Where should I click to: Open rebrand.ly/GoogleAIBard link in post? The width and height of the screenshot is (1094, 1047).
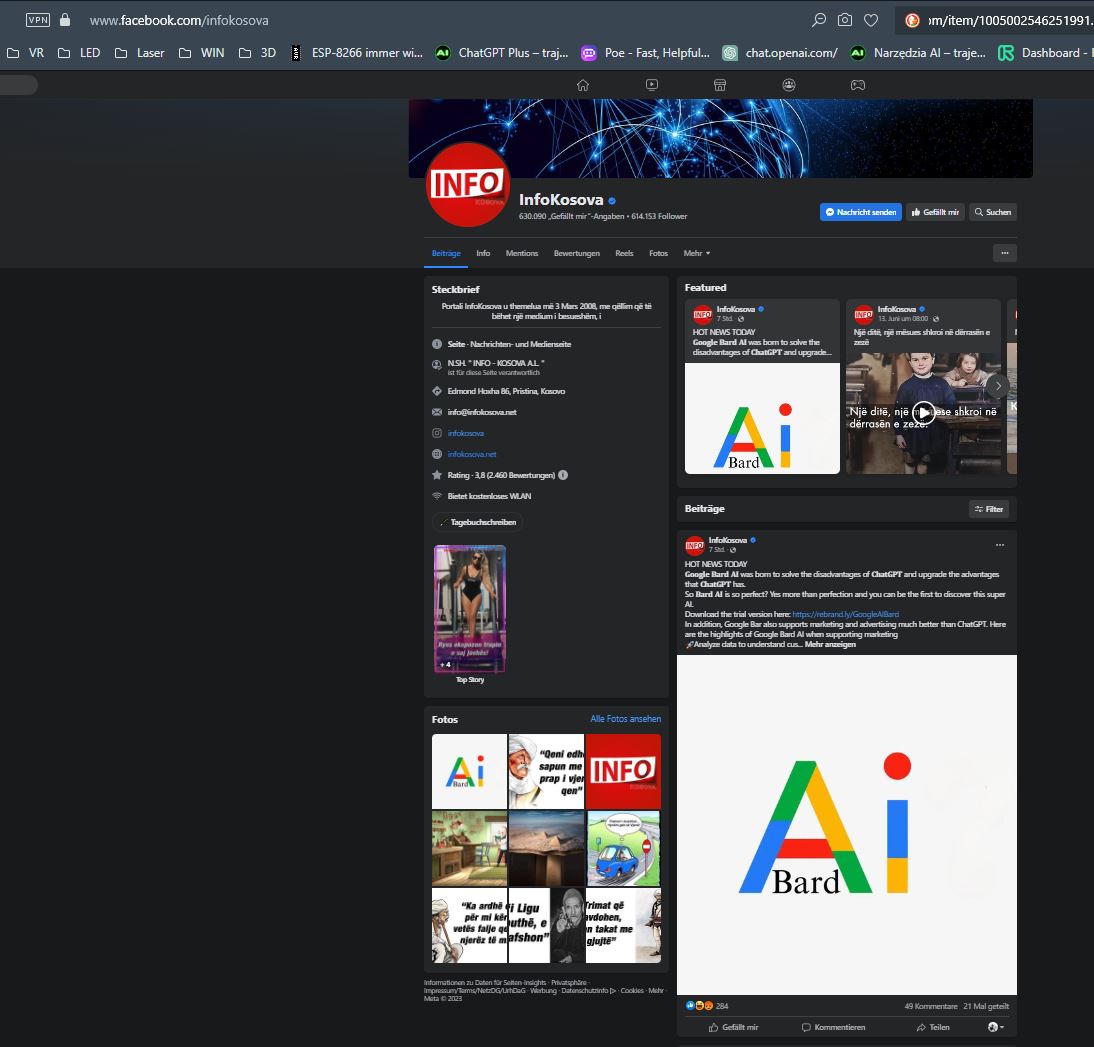pyautogui.click(x=846, y=615)
